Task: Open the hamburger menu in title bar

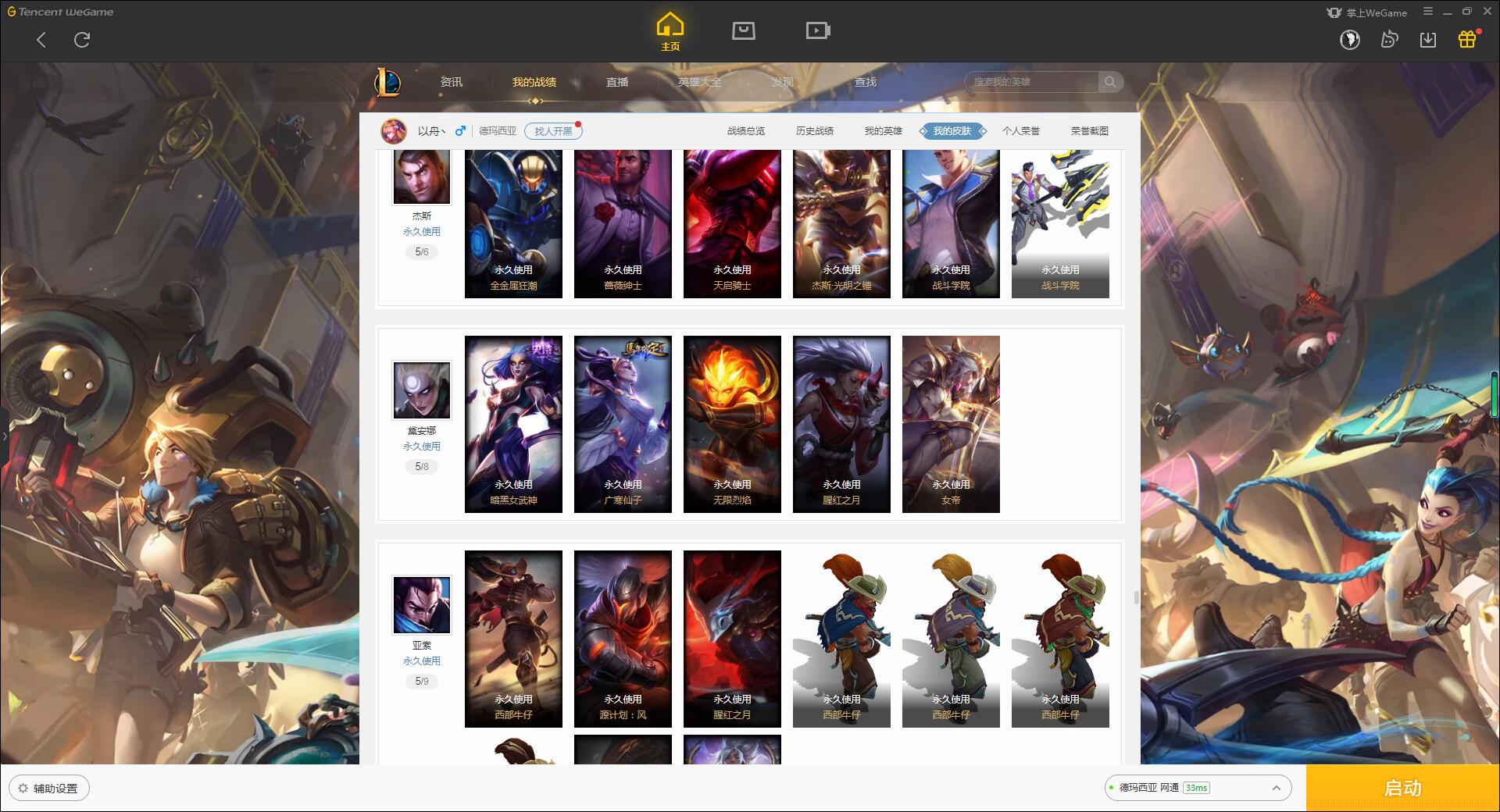Action: click(1428, 12)
